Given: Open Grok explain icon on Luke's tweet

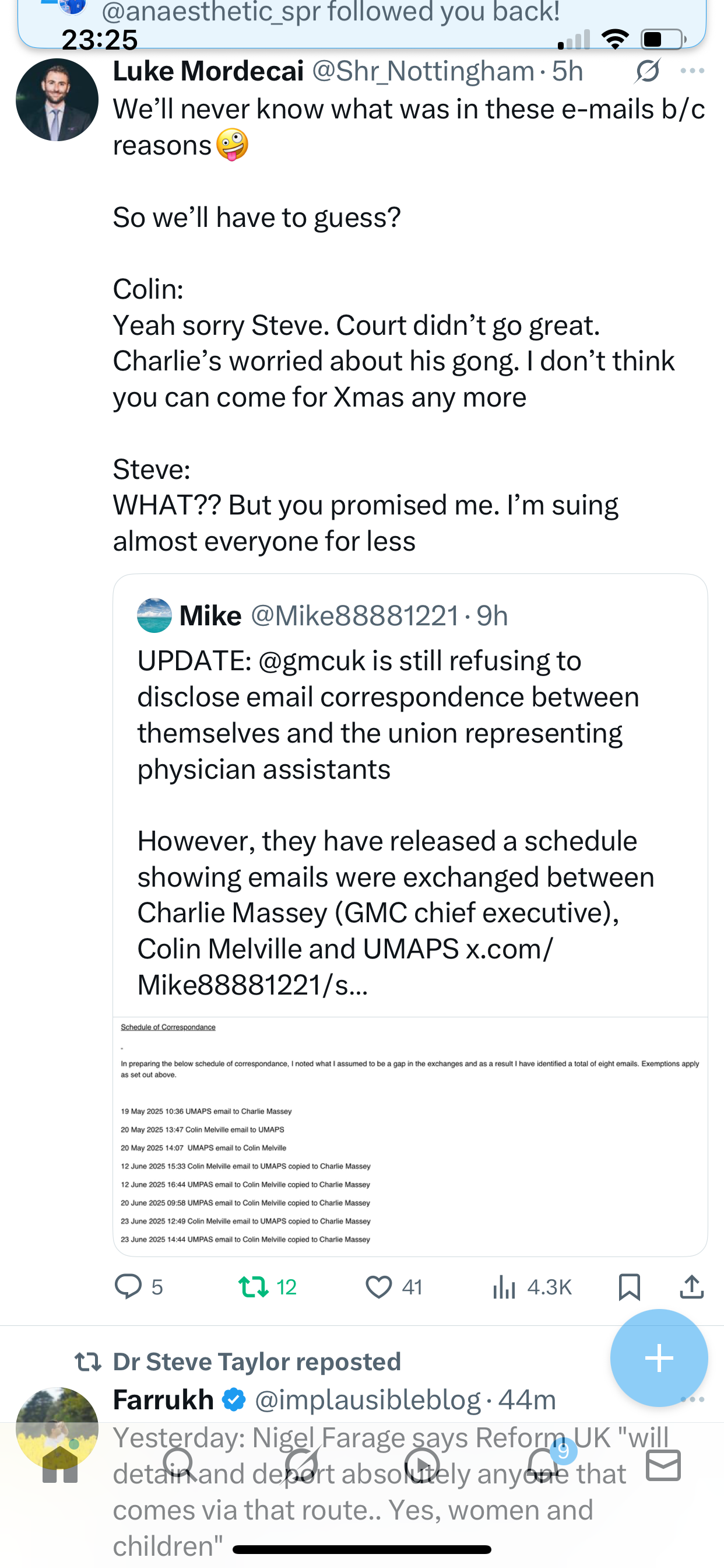Looking at the screenshot, I should point(647,71).
